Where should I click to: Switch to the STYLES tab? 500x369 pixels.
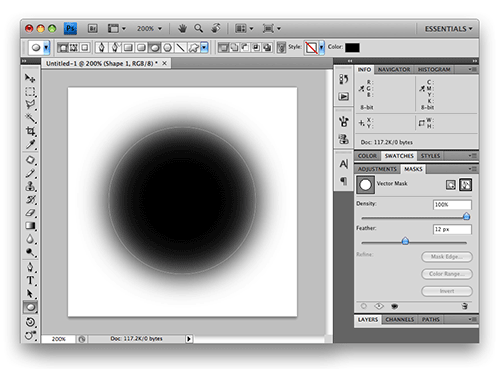tap(430, 156)
